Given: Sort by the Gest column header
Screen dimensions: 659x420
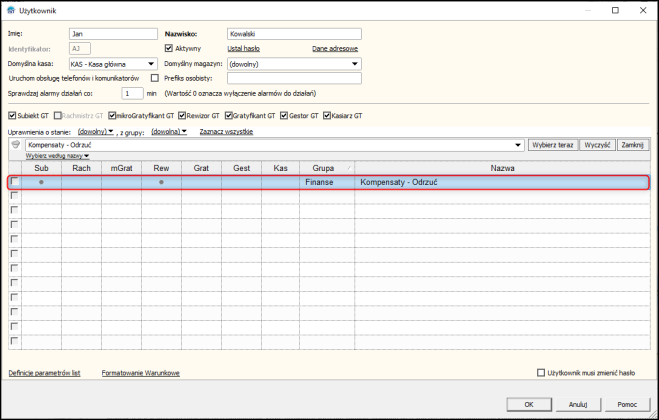Looking at the screenshot, I should [241, 168].
